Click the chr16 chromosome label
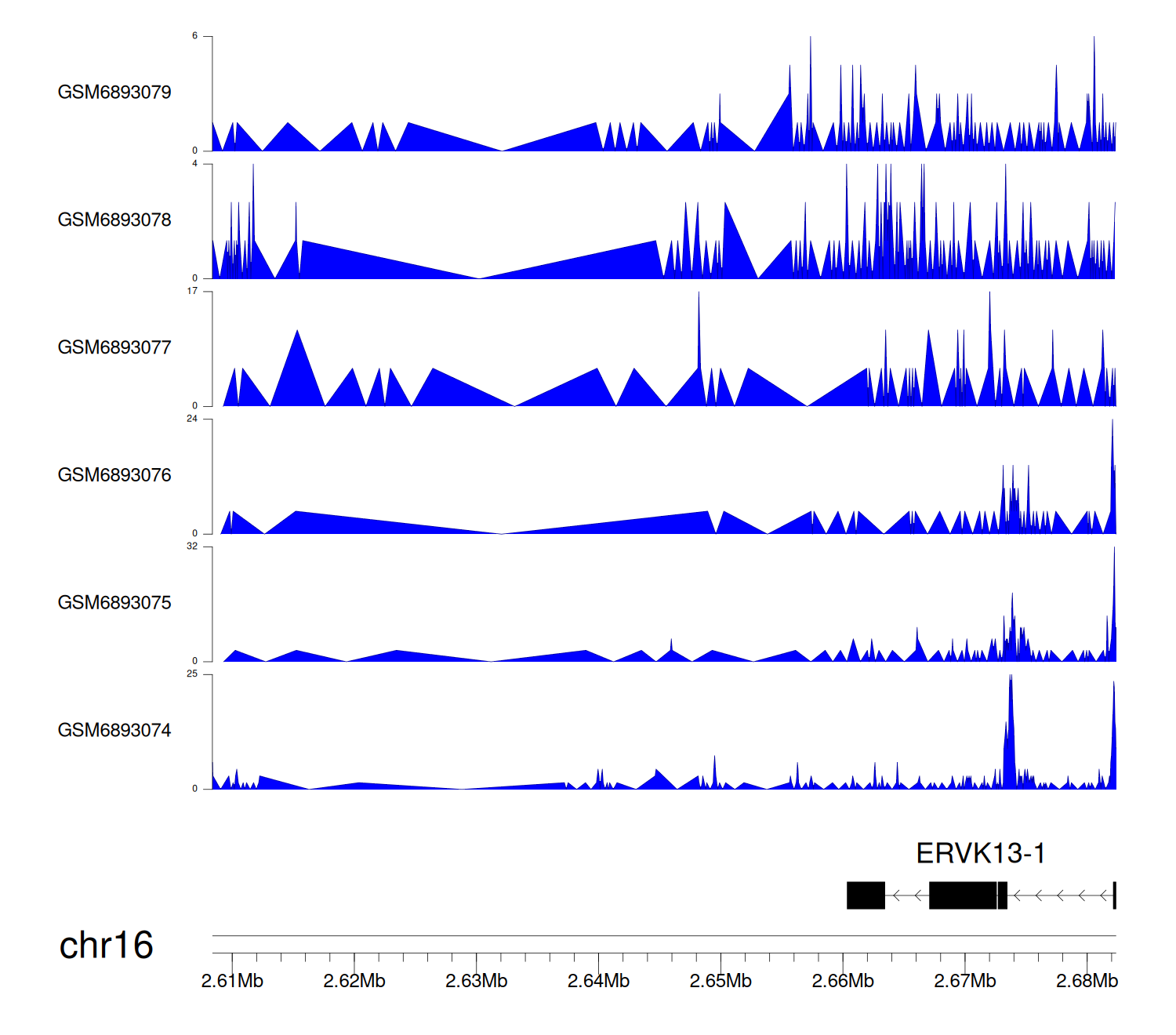The image size is (1176, 1035). click(x=106, y=946)
